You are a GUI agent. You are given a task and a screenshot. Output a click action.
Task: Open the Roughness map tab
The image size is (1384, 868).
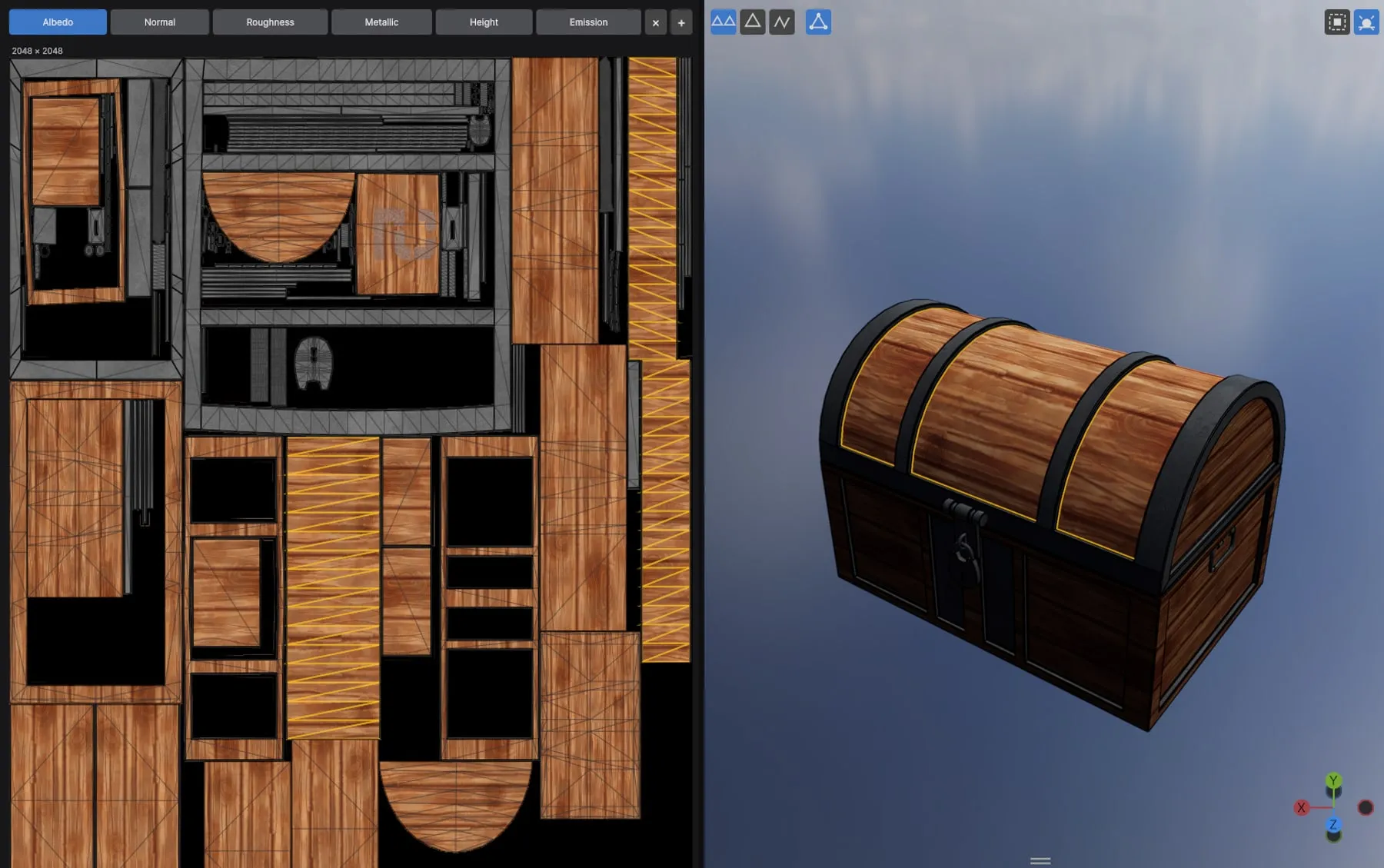coord(270,22)
